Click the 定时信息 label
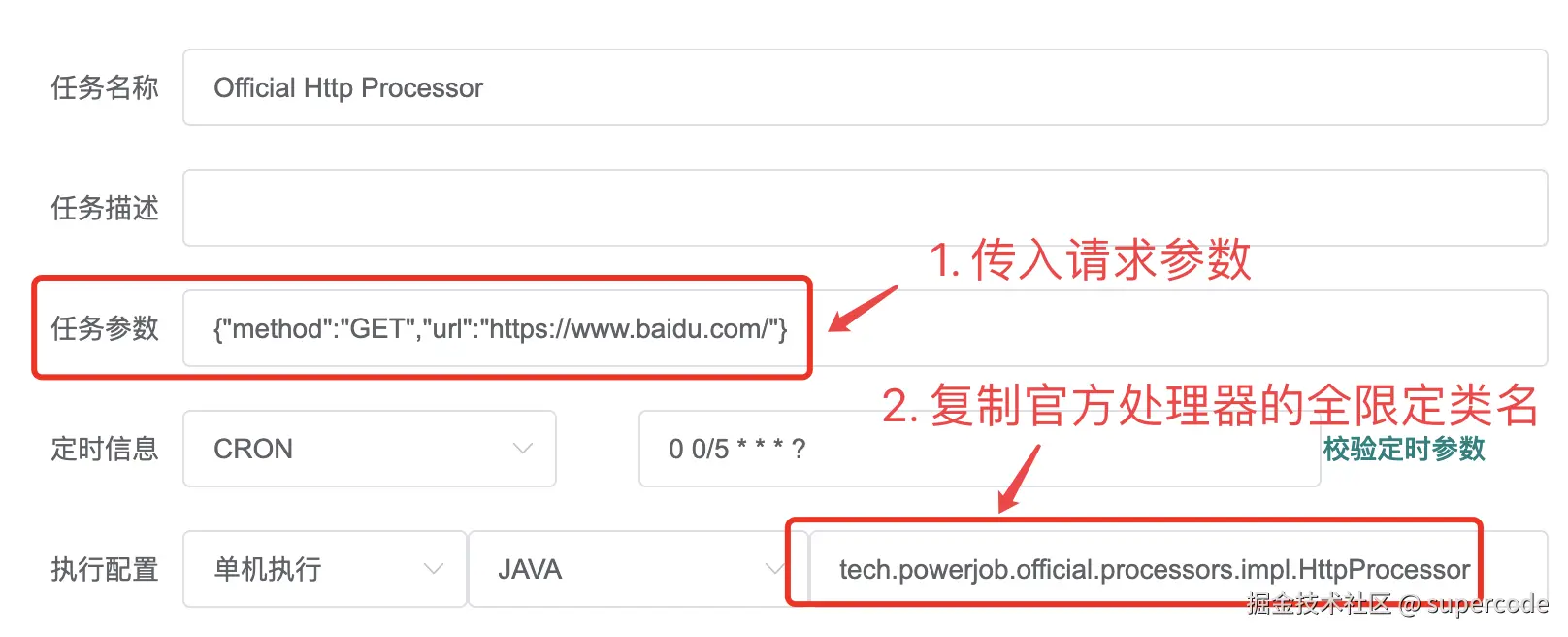The width and height of the screenshot is (1568, 637). [x=105, y=449]
